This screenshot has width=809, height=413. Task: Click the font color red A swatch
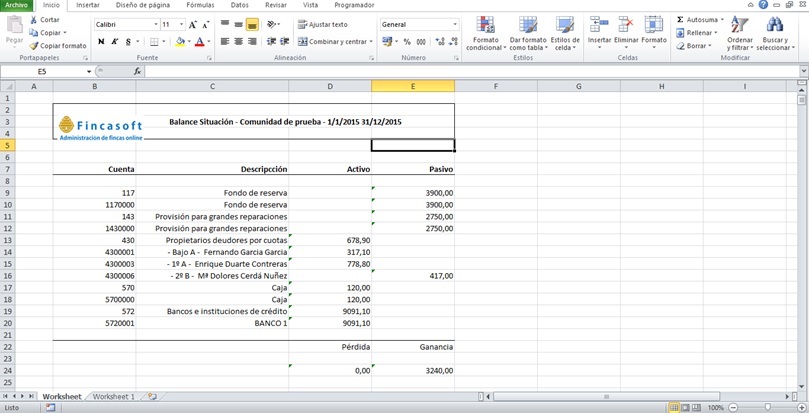pos(199,42)
